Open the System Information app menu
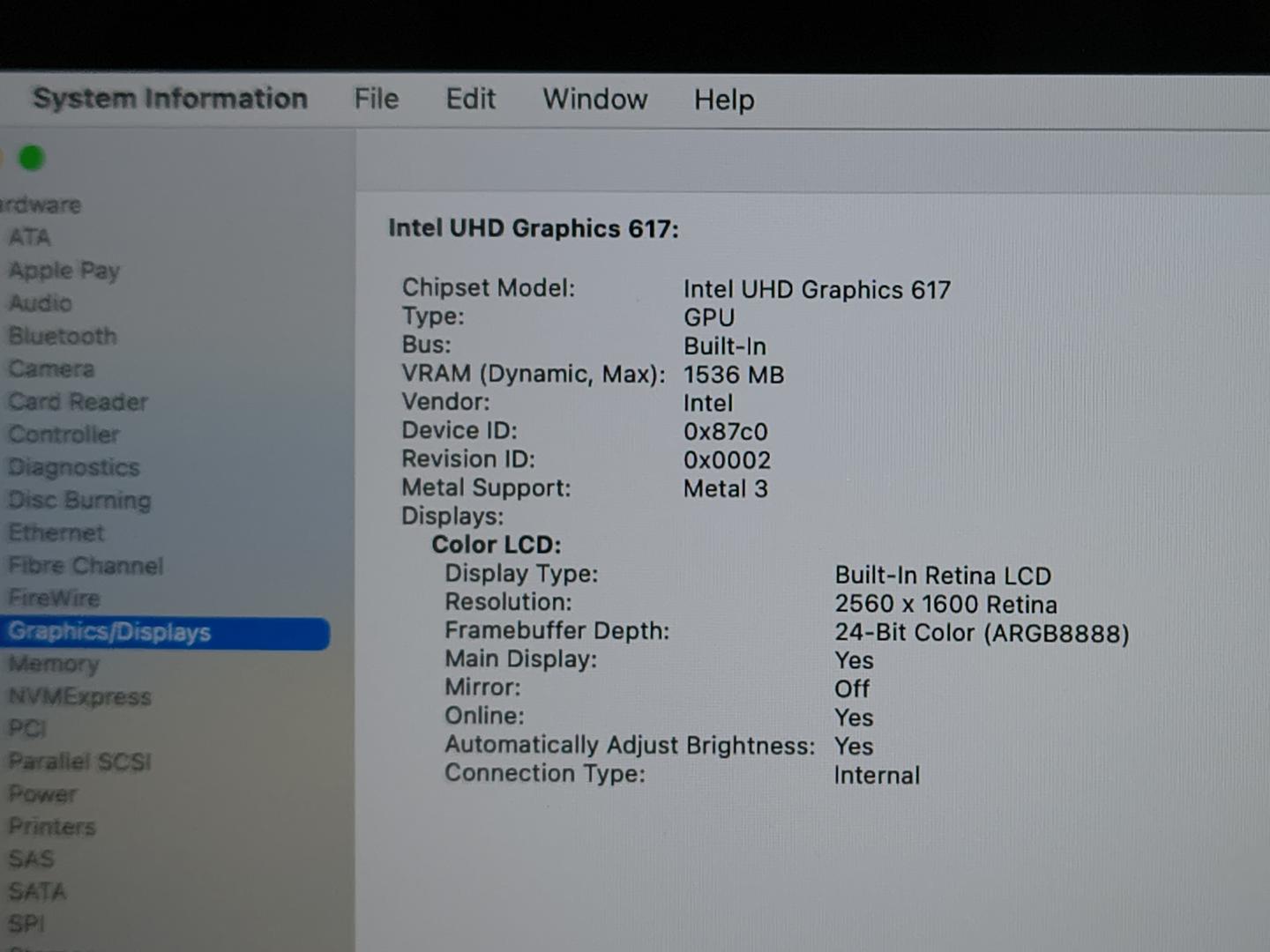Image resolution: width=1270 pixels, height=952 pixels. tap(170, 98)
